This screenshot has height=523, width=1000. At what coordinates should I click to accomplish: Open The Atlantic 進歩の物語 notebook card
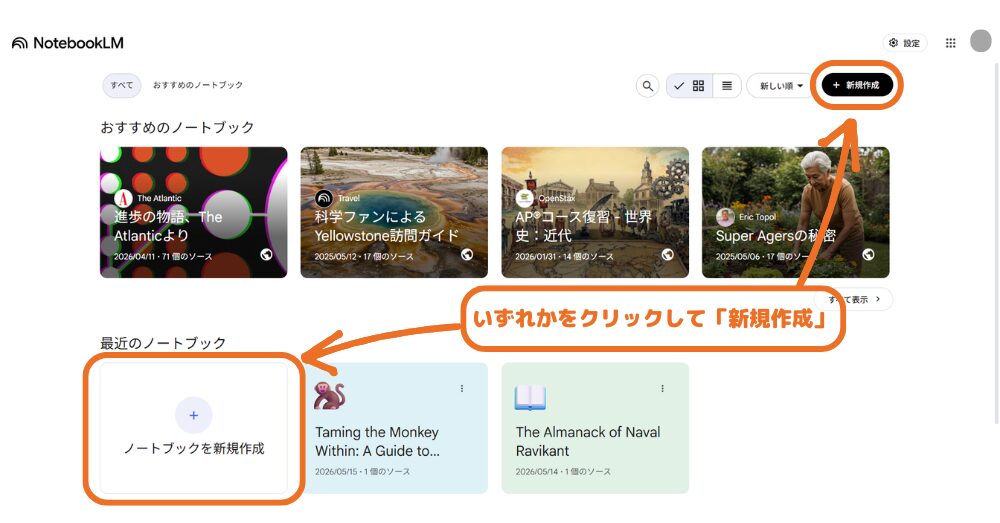193,212
